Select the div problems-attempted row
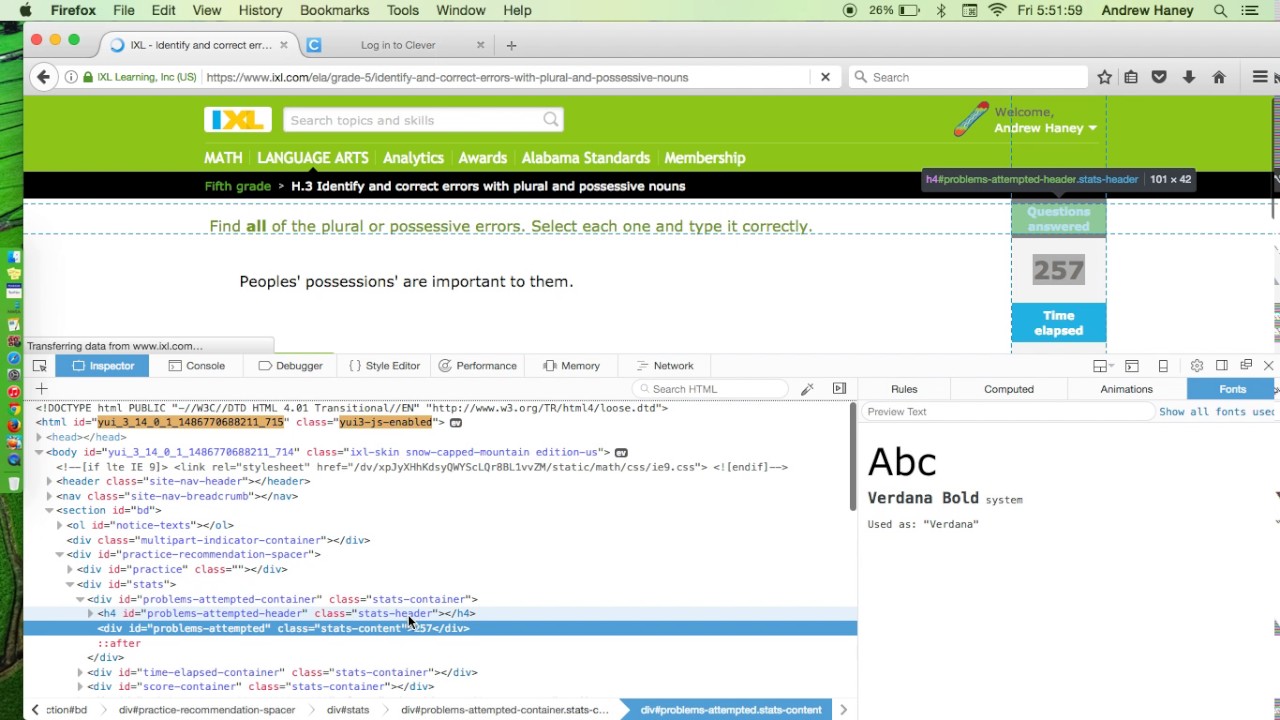This screenshot has height=720, width=1280. [x=440, y=628]
